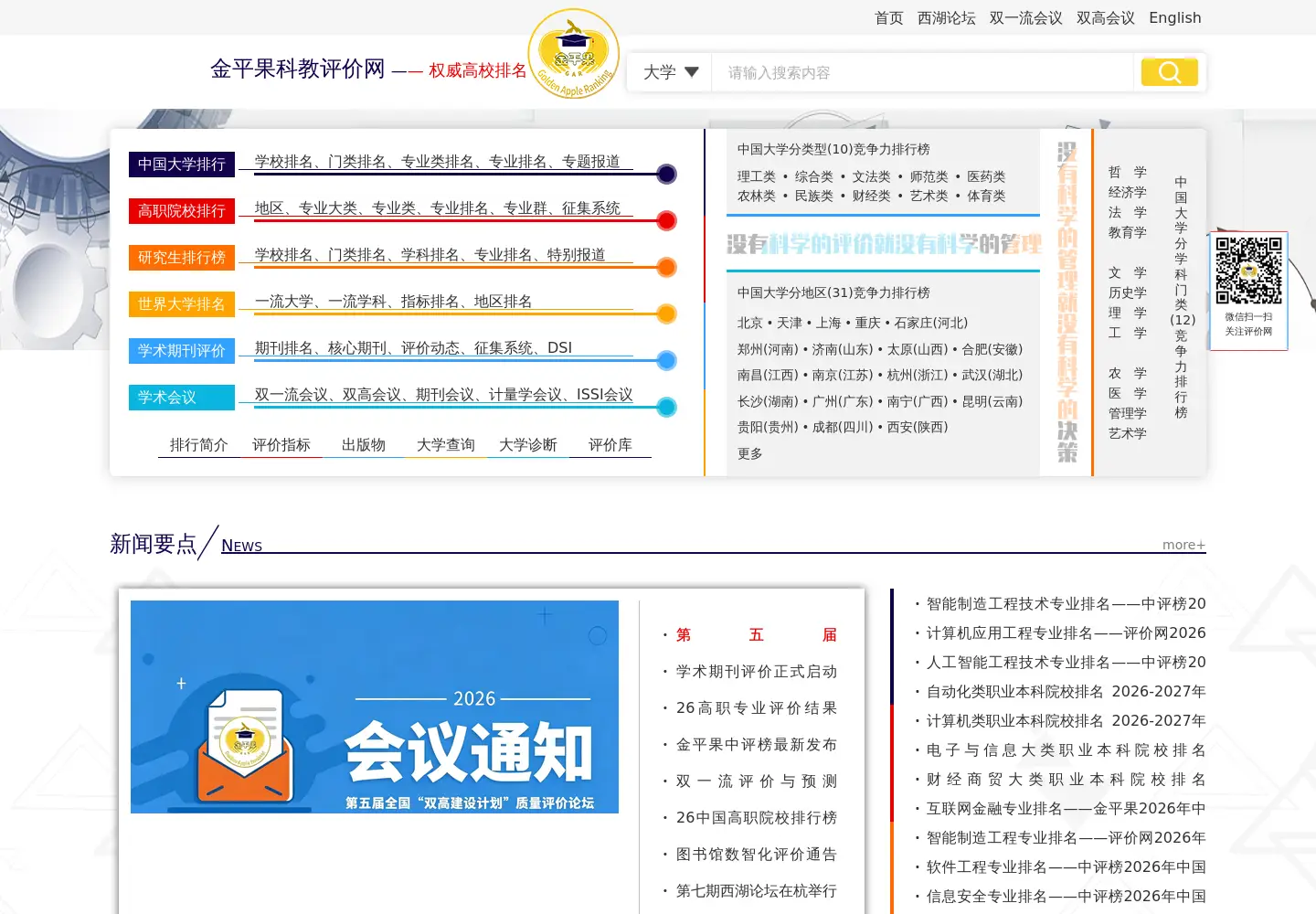Switch site language to English

[1174, 18]
